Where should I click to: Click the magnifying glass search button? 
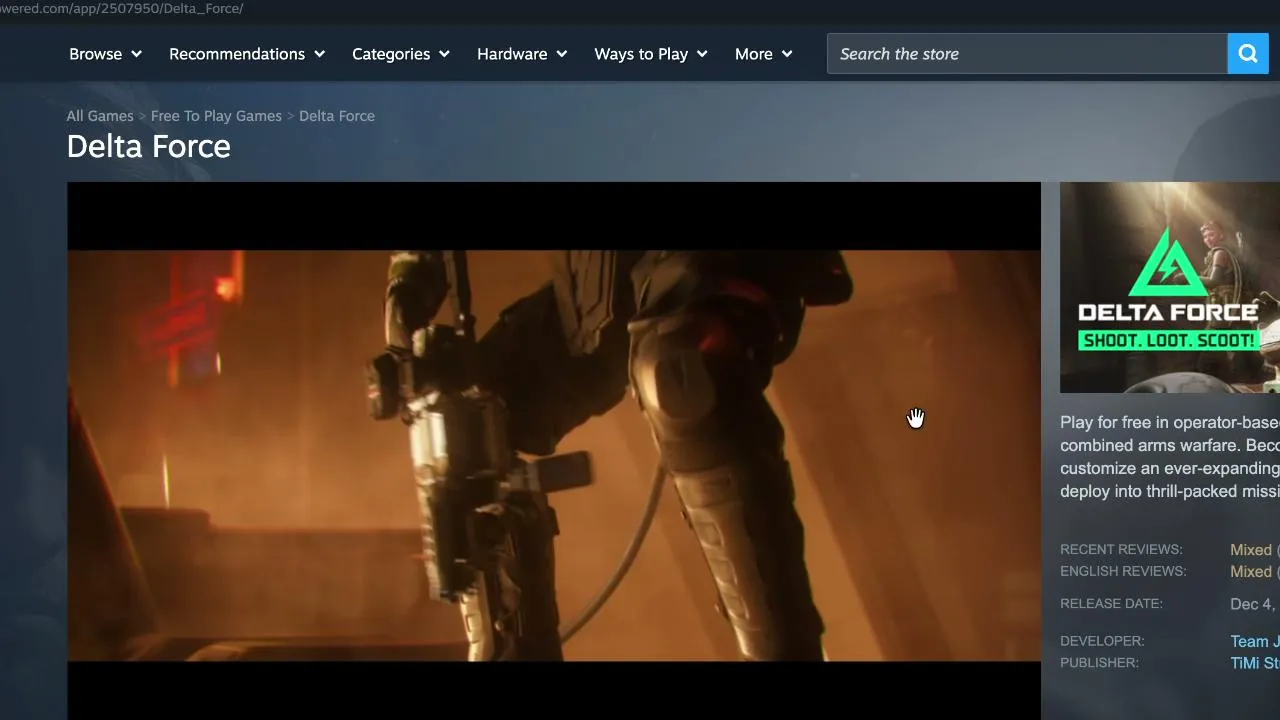tap(1248, 54)
